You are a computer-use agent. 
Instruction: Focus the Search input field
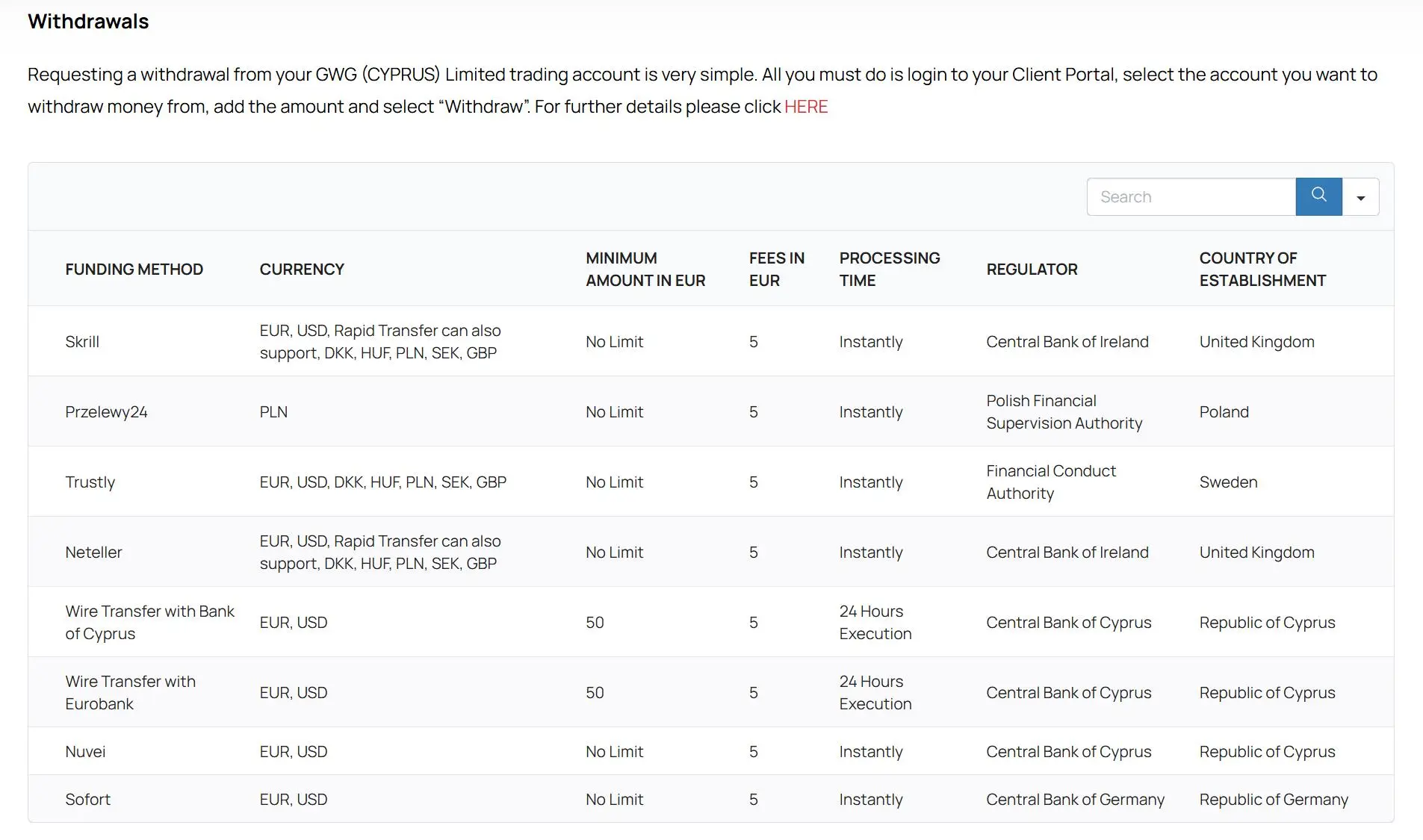click(x=1191, y=196)
